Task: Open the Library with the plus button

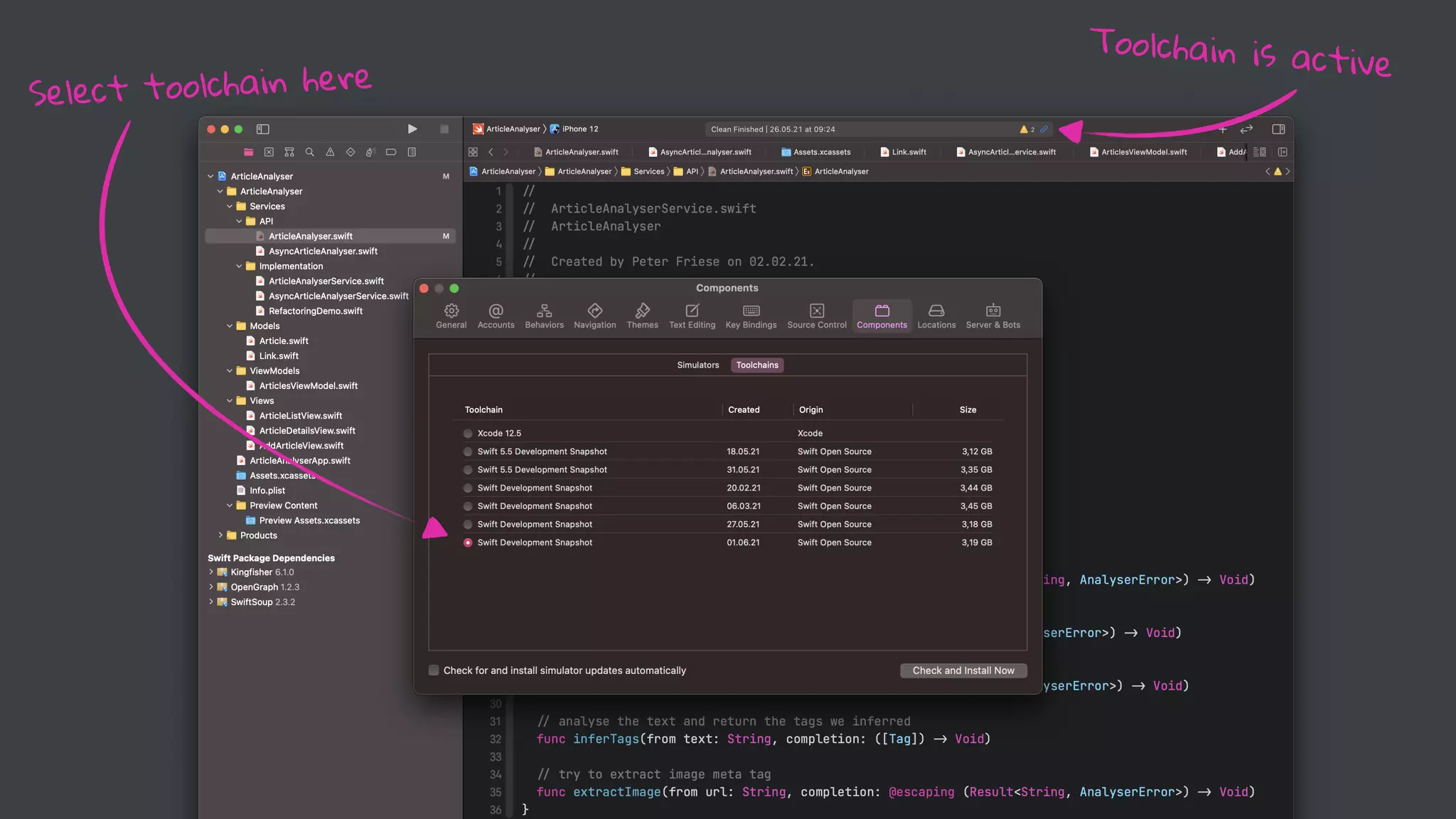Action: pos(1223,129)
